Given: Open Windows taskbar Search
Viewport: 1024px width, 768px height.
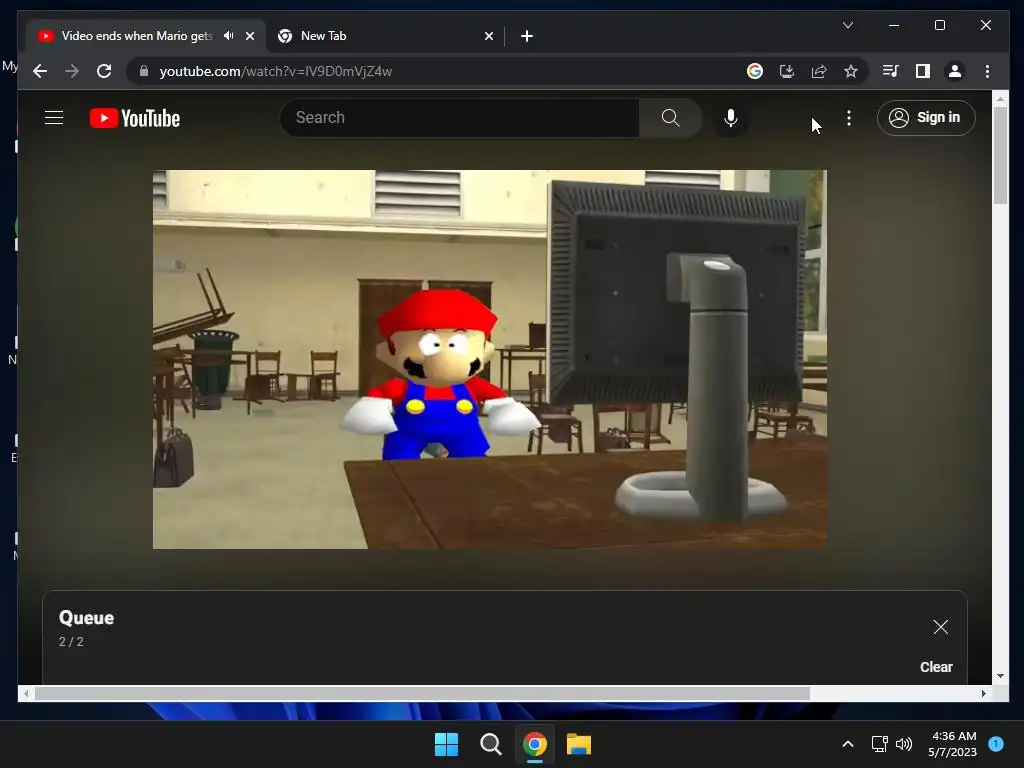Looking at the screenshot, I should click(490, 744).
